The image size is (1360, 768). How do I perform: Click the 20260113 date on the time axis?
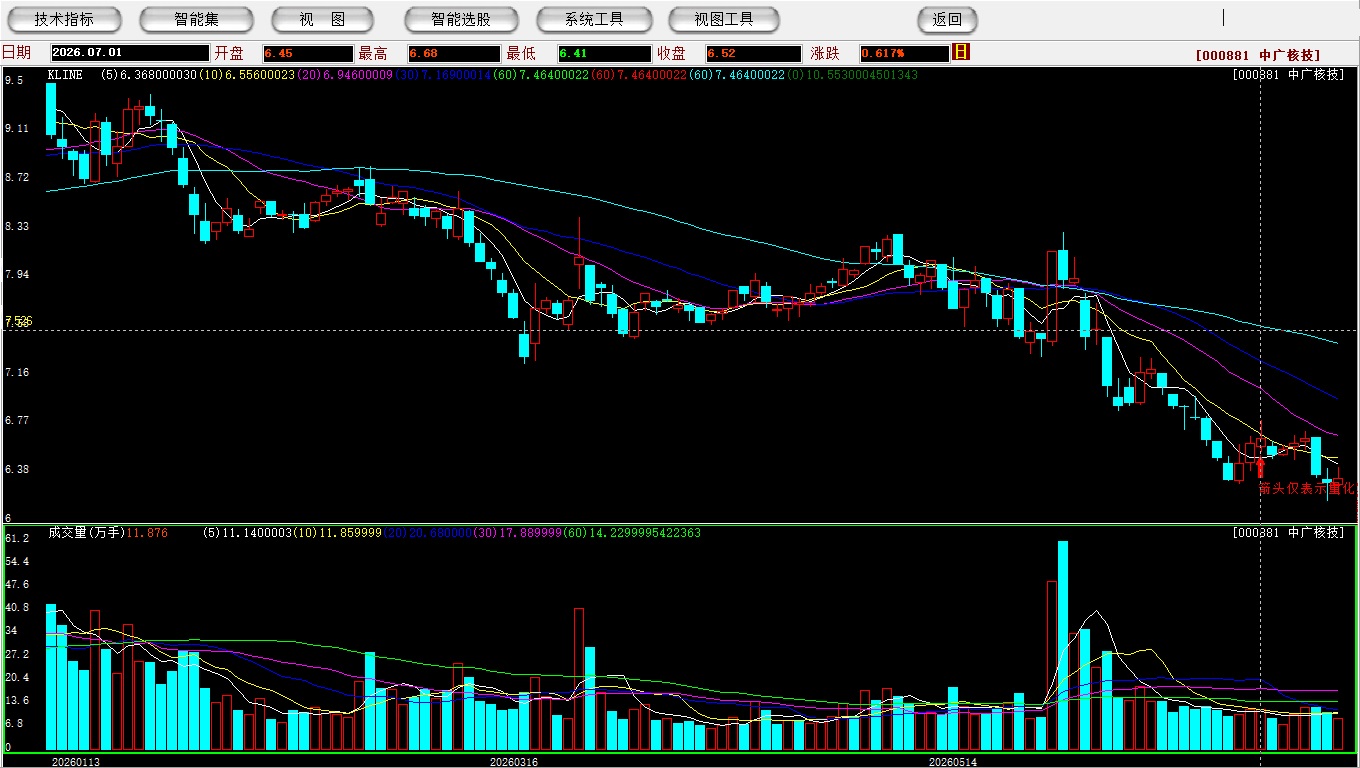[x=76, y=762]
